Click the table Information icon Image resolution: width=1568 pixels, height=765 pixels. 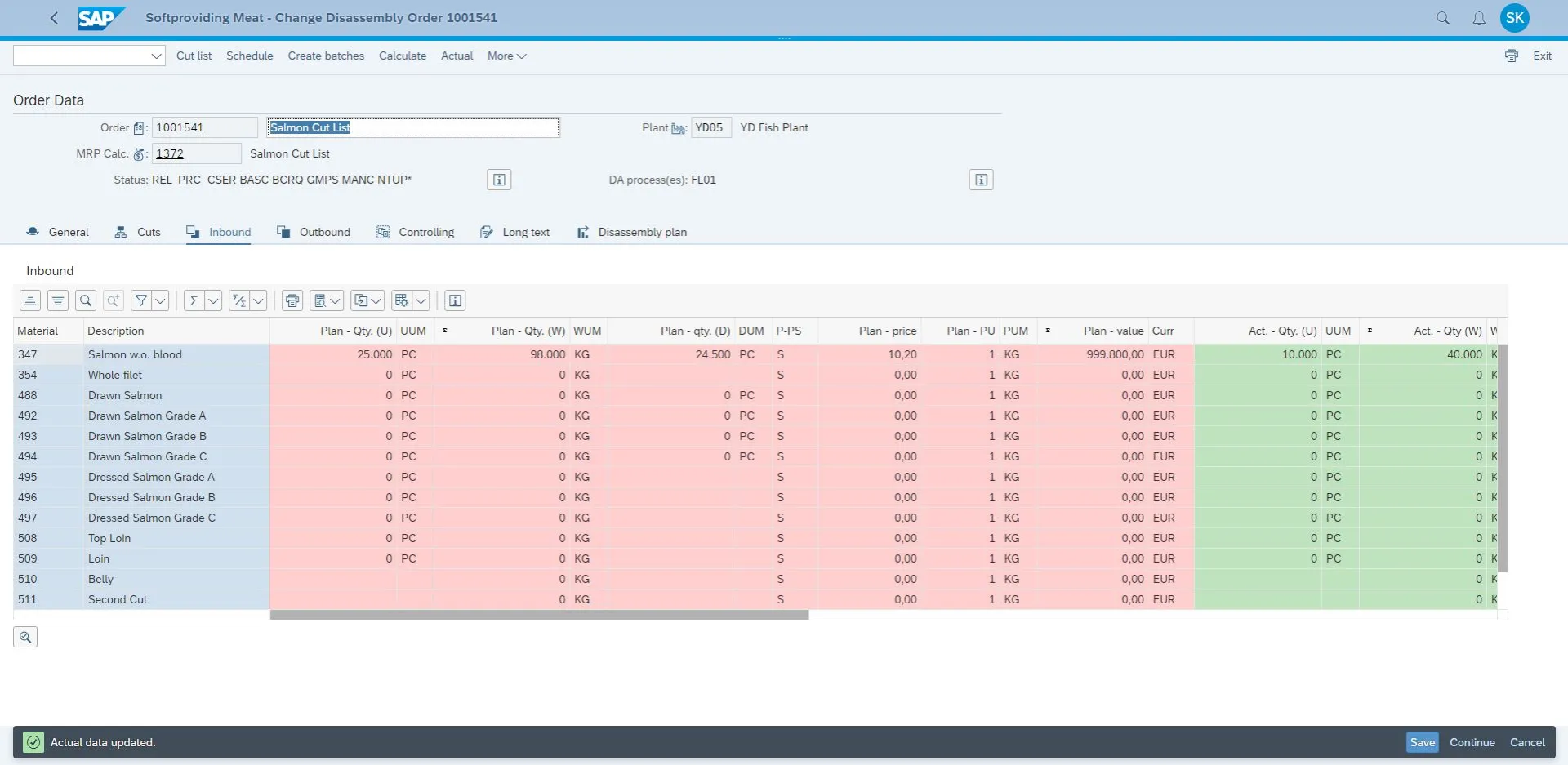(456, 300)
